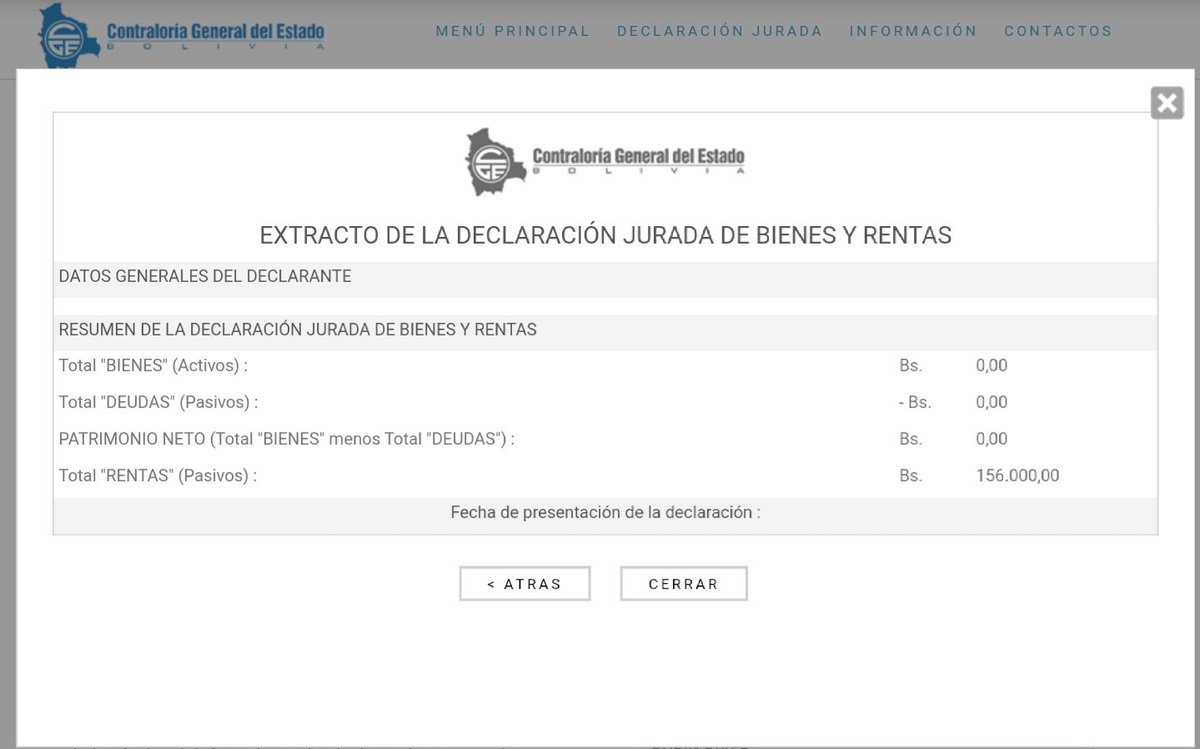The height and width of the screenshot is (749, 1200).
Task: Select the 'Bs.' currency label for RENTAS
Action: coord(910,475)
